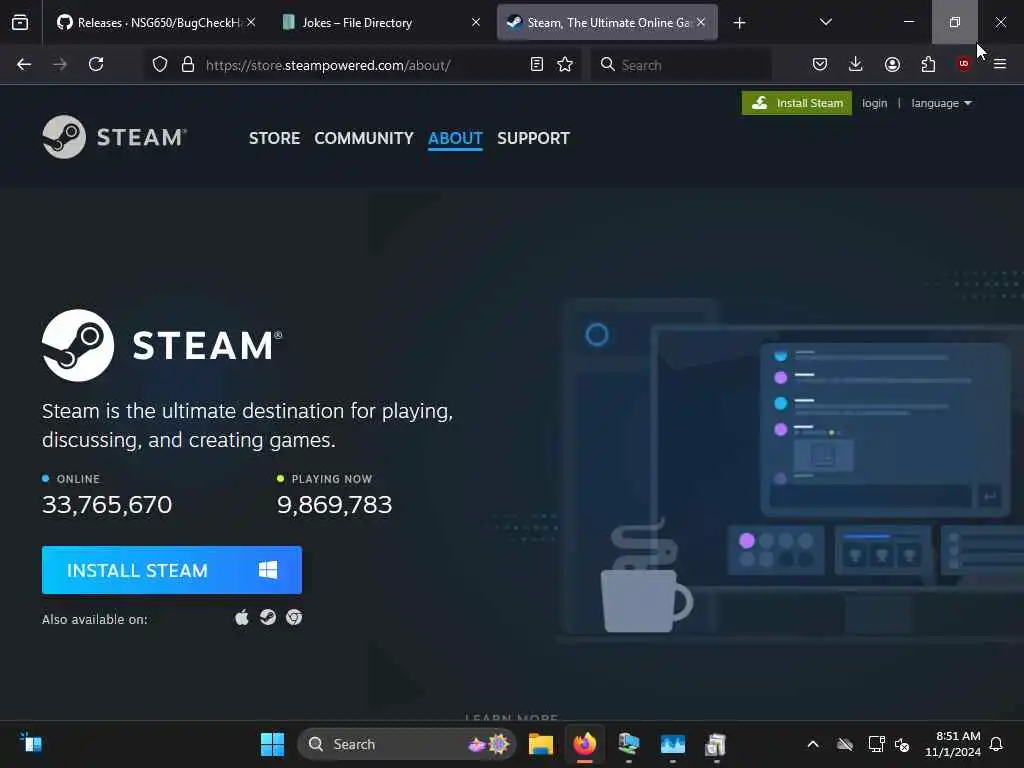Open the downloads panel
Image resolution: width=1024 pixels, height=768 pixels.
(x=856, y=65)
